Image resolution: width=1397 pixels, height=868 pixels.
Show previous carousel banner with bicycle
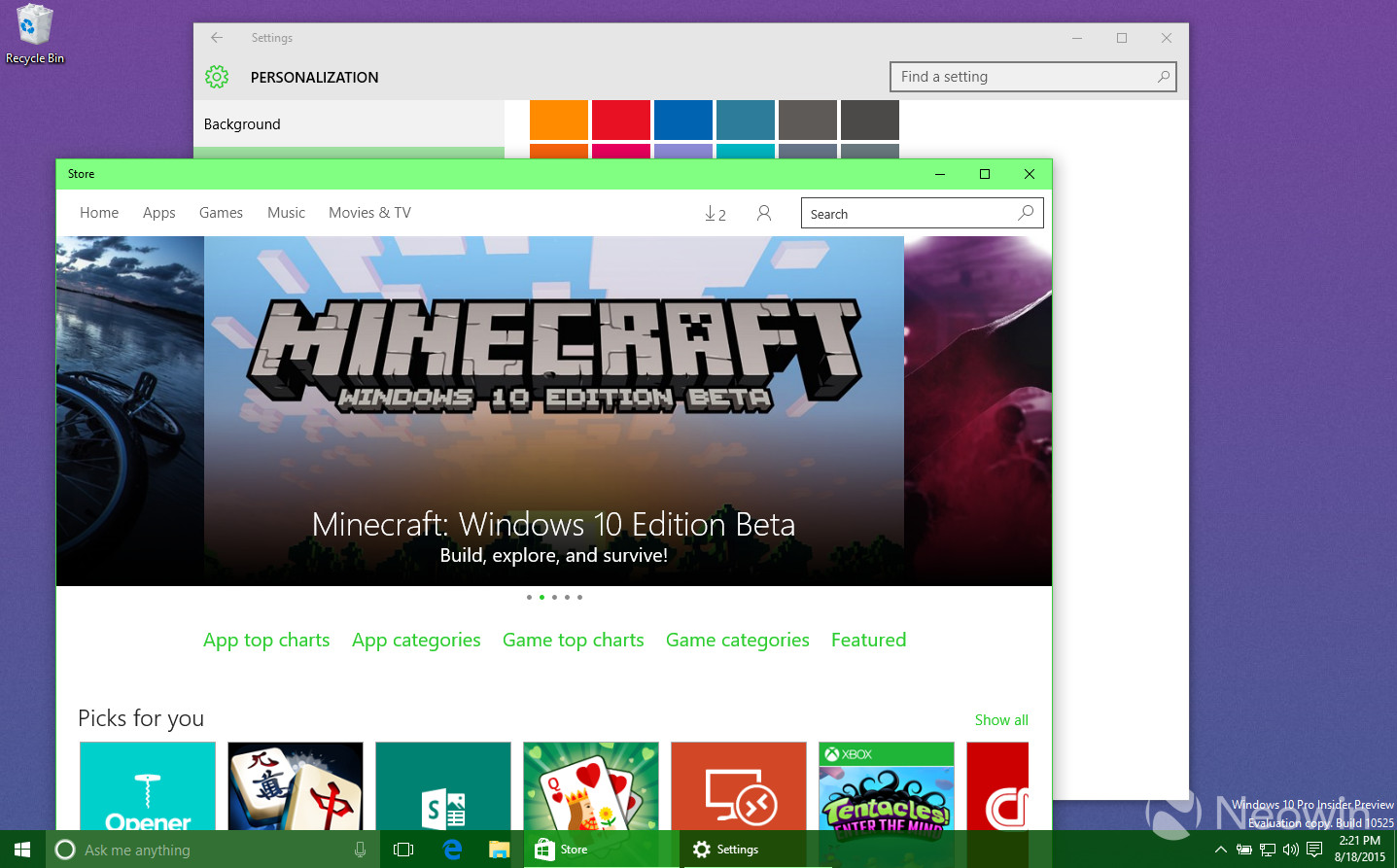coord(130,411)
